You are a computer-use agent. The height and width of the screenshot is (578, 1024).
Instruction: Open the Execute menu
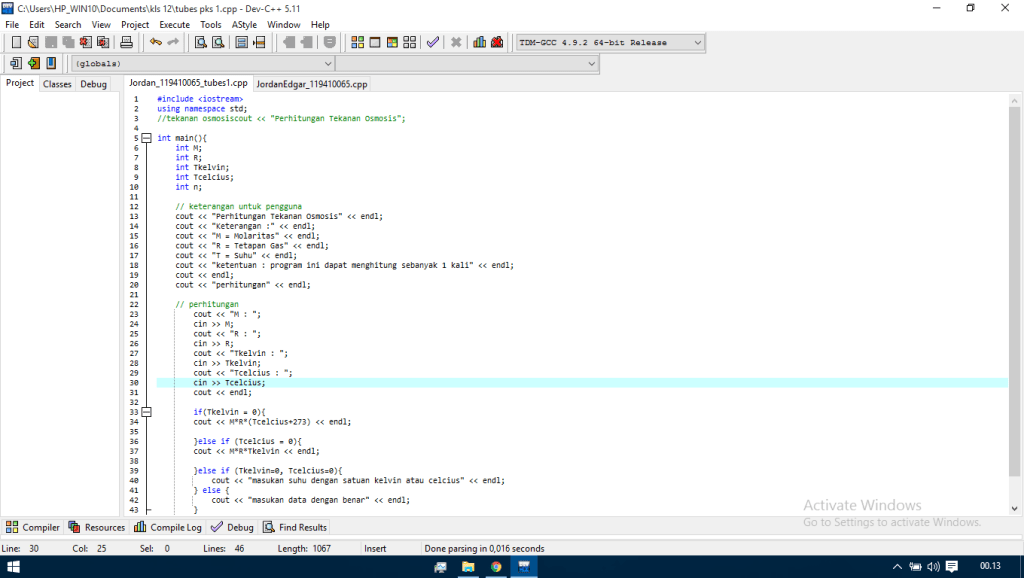174,24
